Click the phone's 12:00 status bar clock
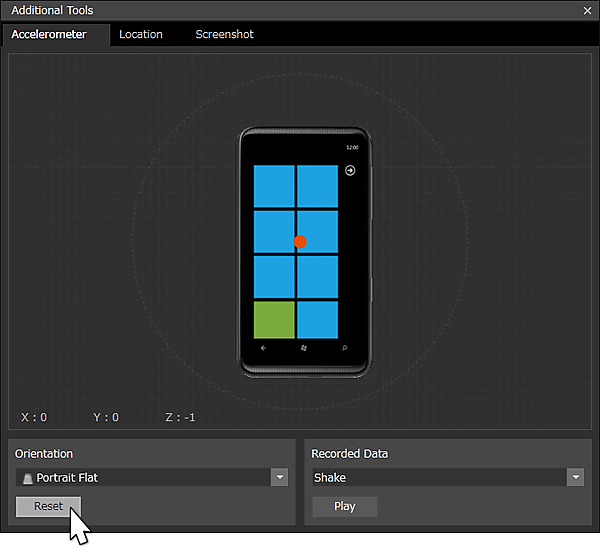This screenshot has width=600, height=550. coord(352,148)
